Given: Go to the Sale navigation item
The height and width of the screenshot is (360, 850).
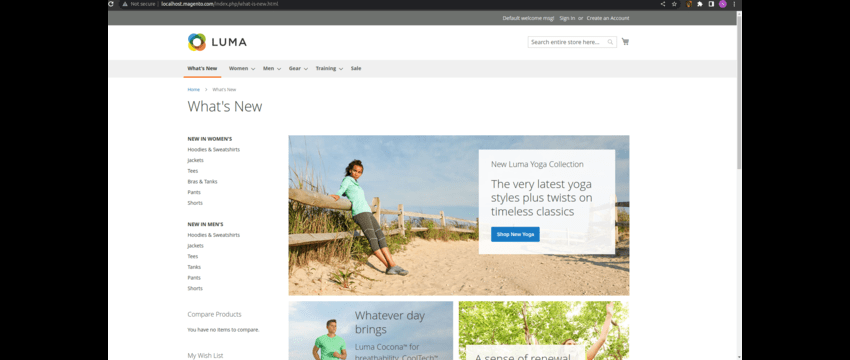Looking at the screenshot, I should 356,68.
